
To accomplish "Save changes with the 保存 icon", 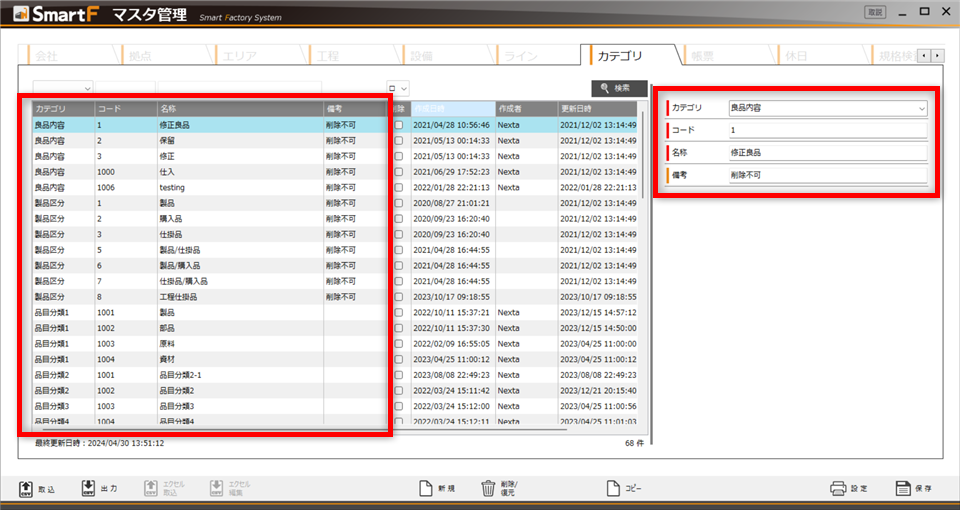I will pyautogui.click(x=902, y=488).
